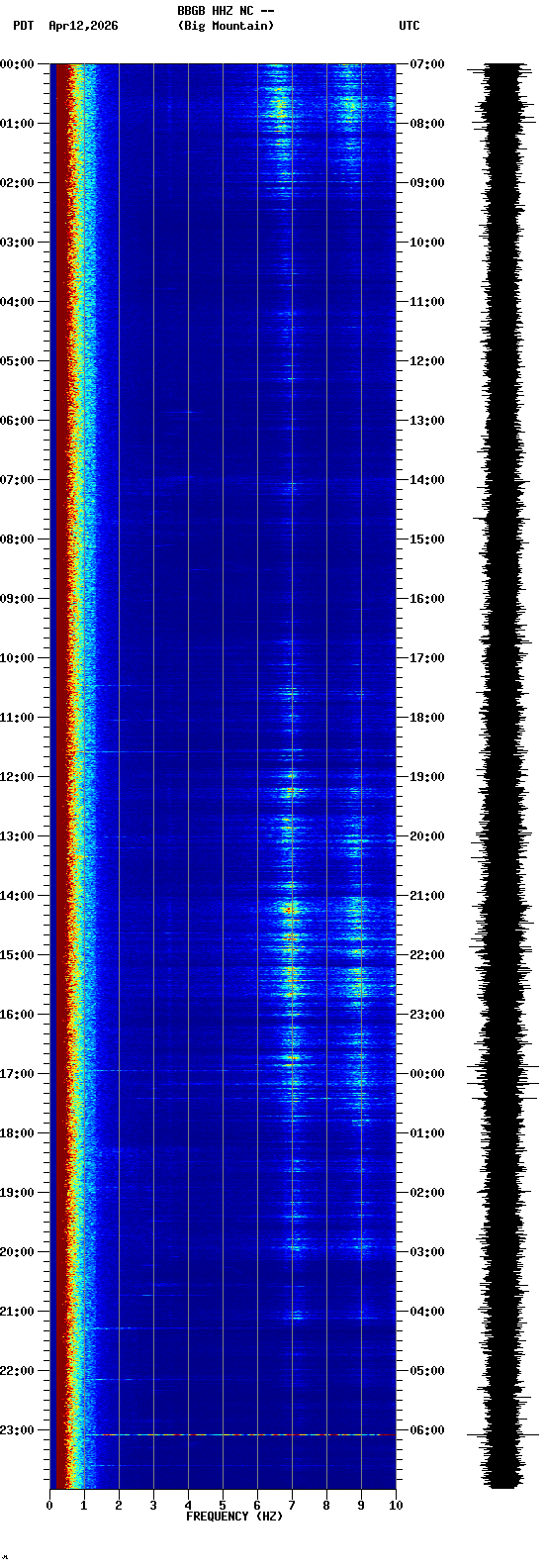Pick the 18:00 UTC time label

[427, 718]
